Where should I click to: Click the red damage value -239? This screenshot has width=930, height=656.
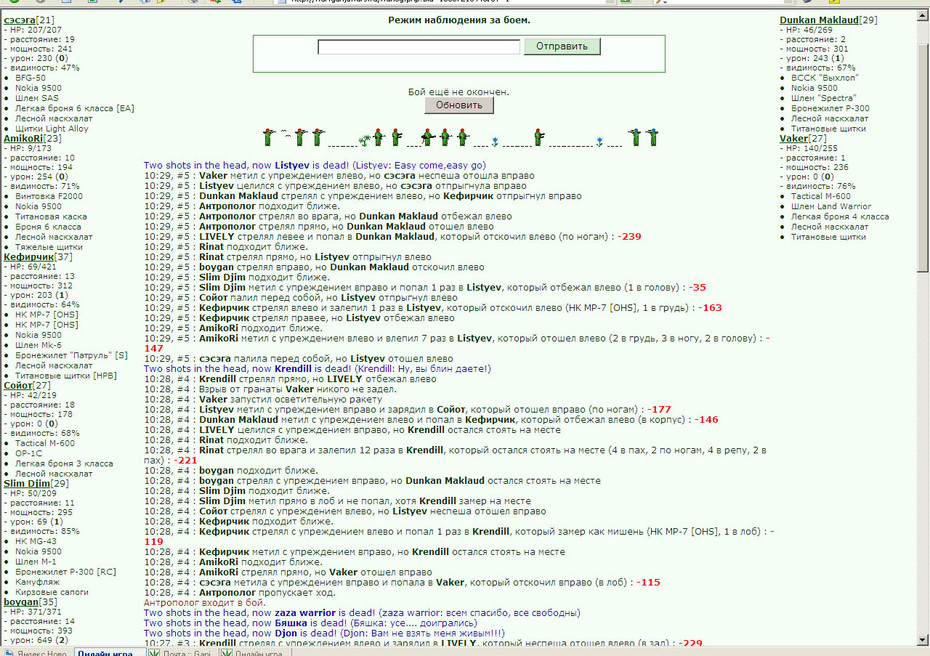629,237
